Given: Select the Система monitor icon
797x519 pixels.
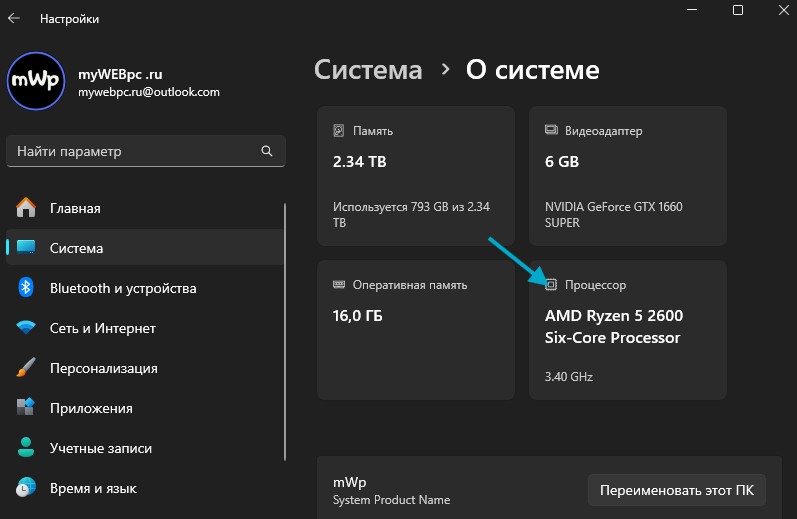Looking at the screenshot, I should click(x=26, y=248).
